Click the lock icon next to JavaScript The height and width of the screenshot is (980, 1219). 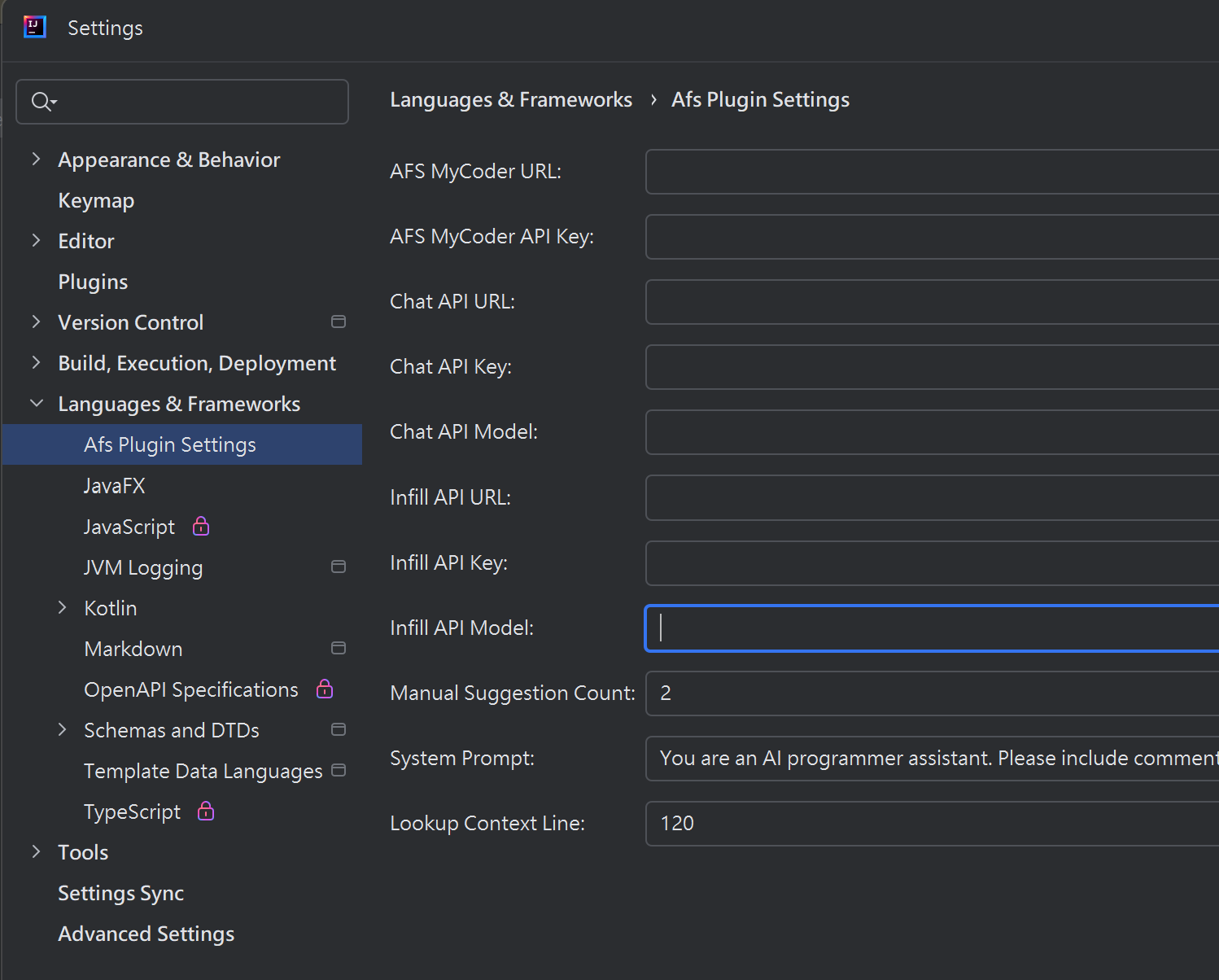click(x=201, y=527)
